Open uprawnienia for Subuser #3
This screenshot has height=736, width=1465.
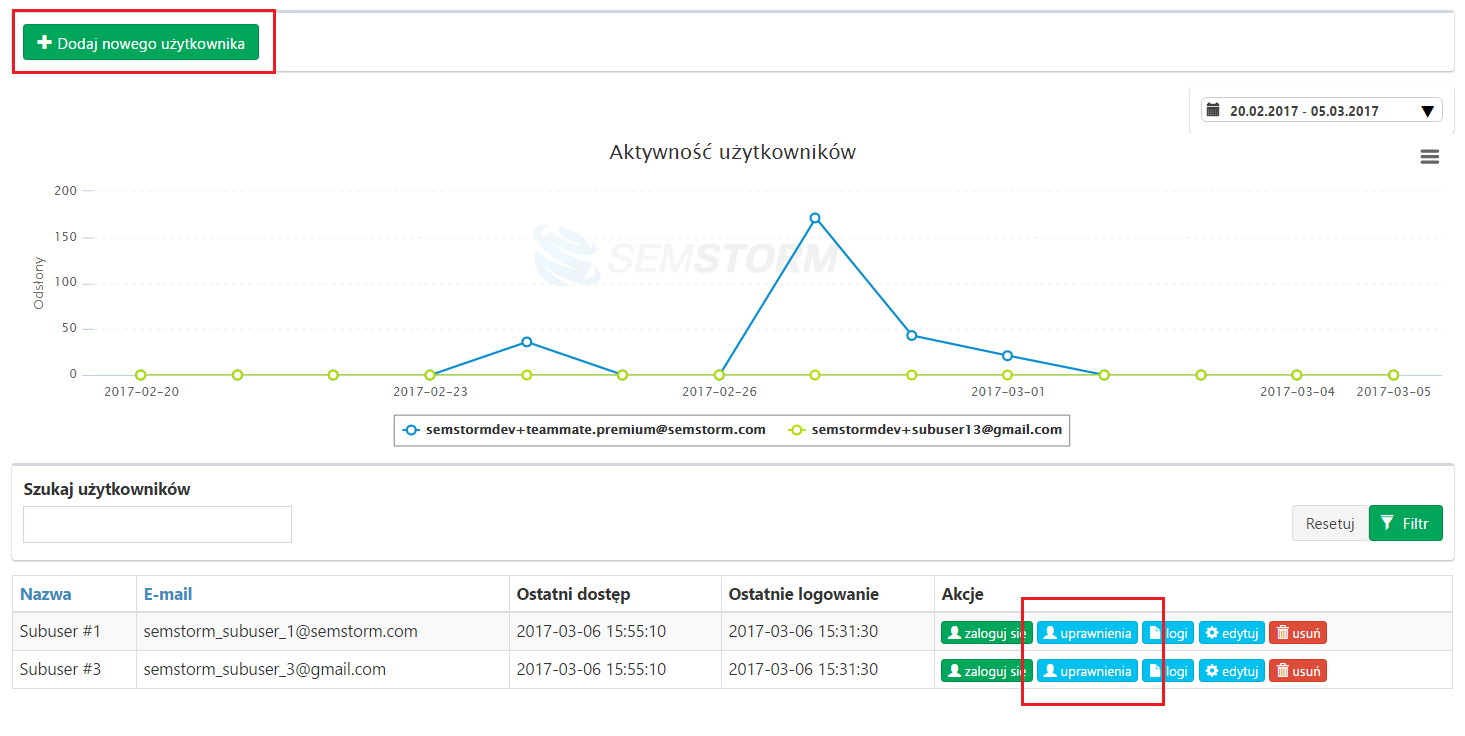[x=1087, y=671]
